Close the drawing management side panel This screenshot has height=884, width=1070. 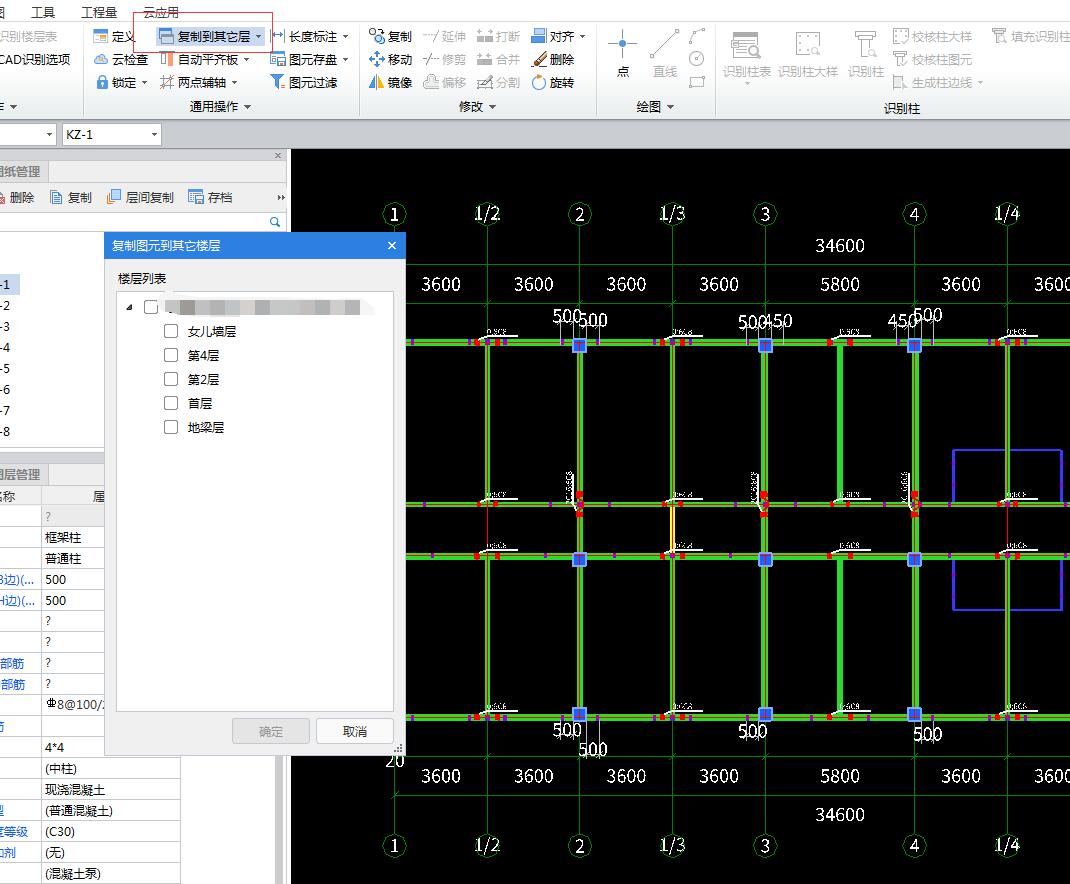tap(278, 156)
